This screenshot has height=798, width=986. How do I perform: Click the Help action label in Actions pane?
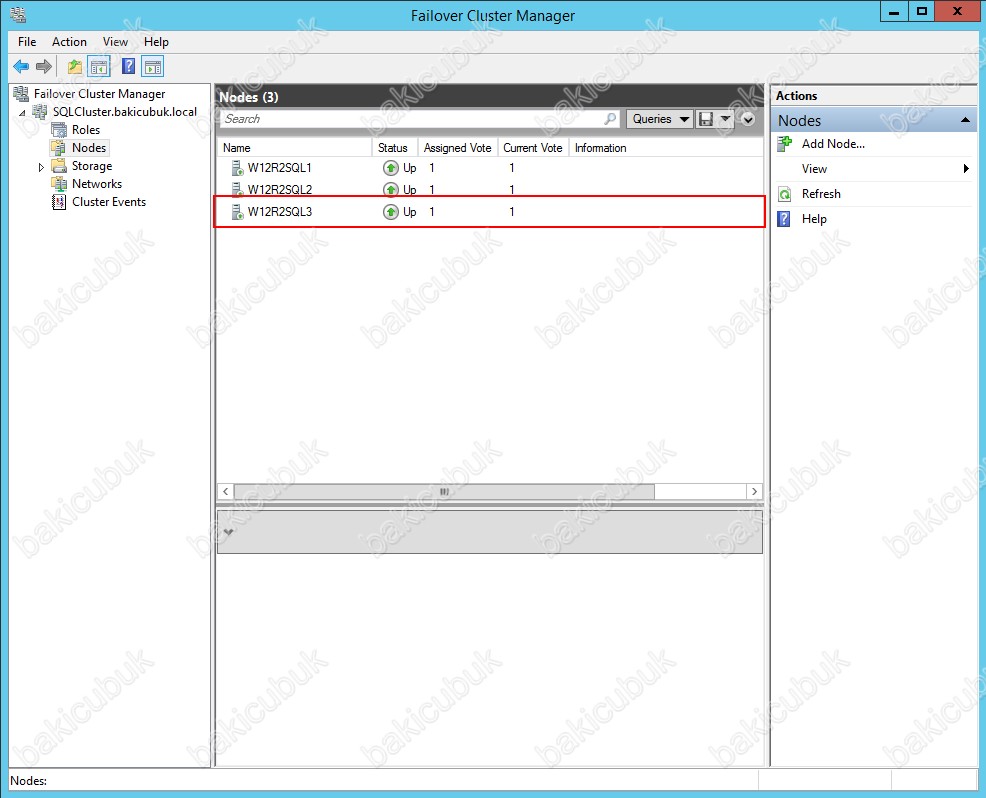[x=814, y=219]
